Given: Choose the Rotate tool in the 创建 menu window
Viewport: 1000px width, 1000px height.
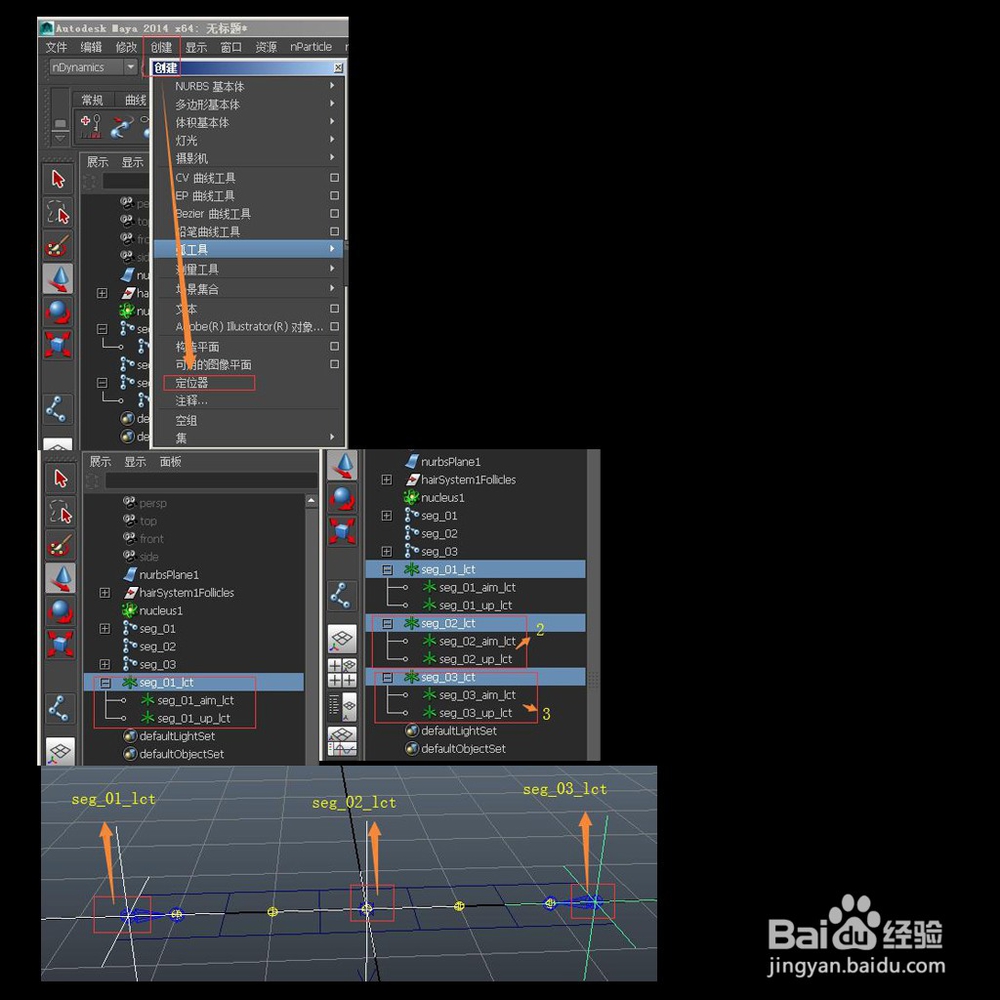Looking at the screenshot, I should (x=58, y=312).
